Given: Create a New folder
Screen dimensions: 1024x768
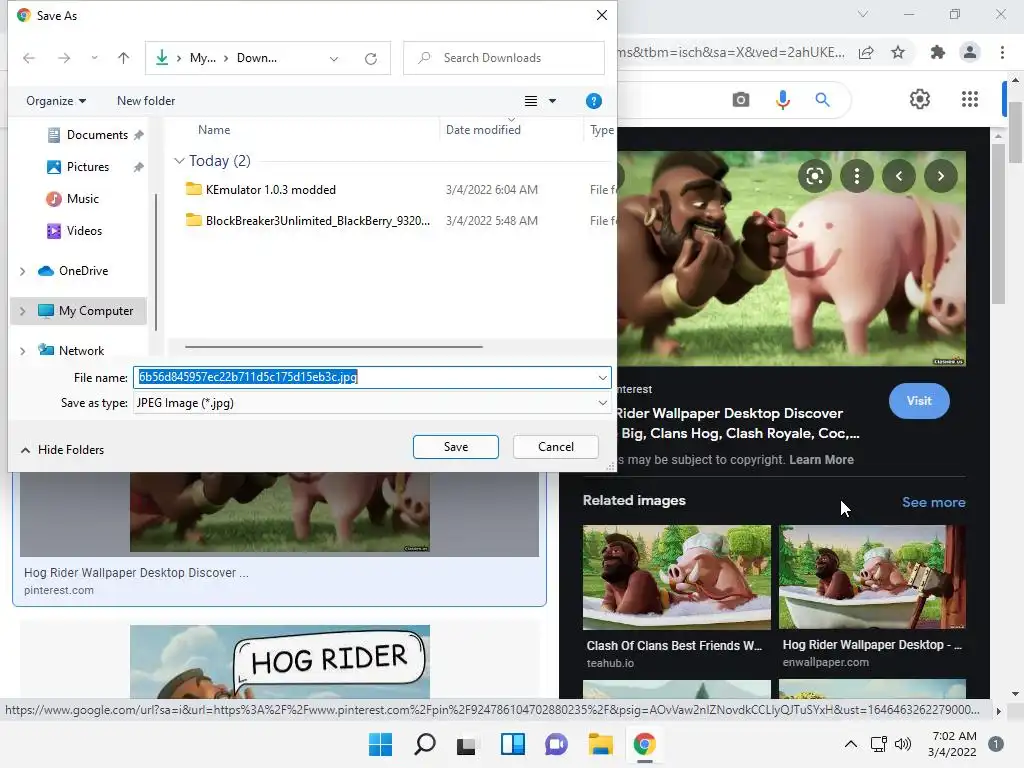Looking at the screenshot, I should click(x=146, y=101).
